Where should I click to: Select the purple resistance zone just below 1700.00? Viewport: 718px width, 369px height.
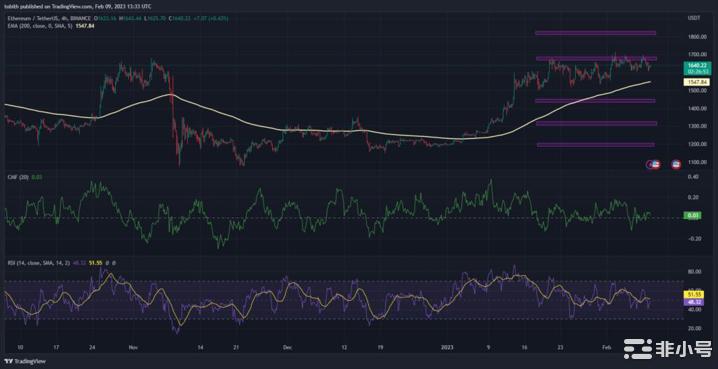coord(597,59)
